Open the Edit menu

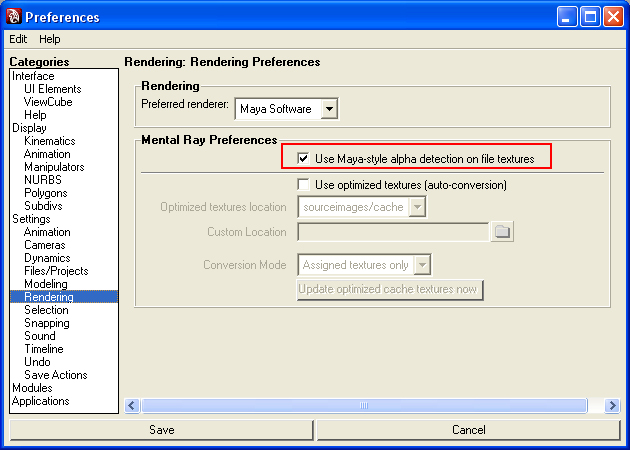pos(18,39)
